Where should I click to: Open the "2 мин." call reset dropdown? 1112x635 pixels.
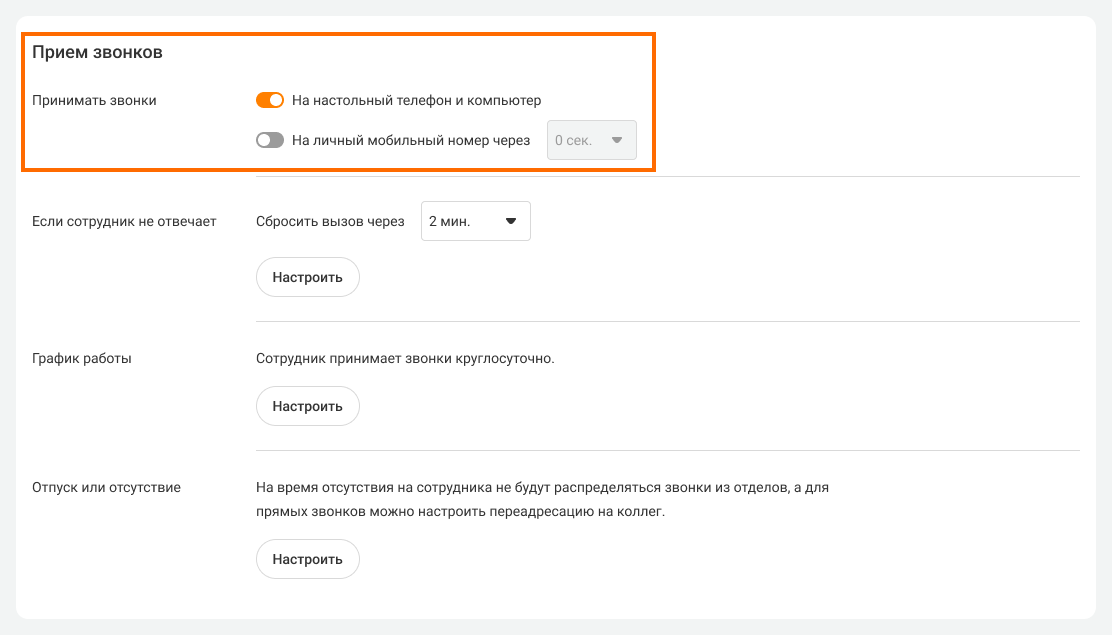pyautogui.click(x=475, y=221)
